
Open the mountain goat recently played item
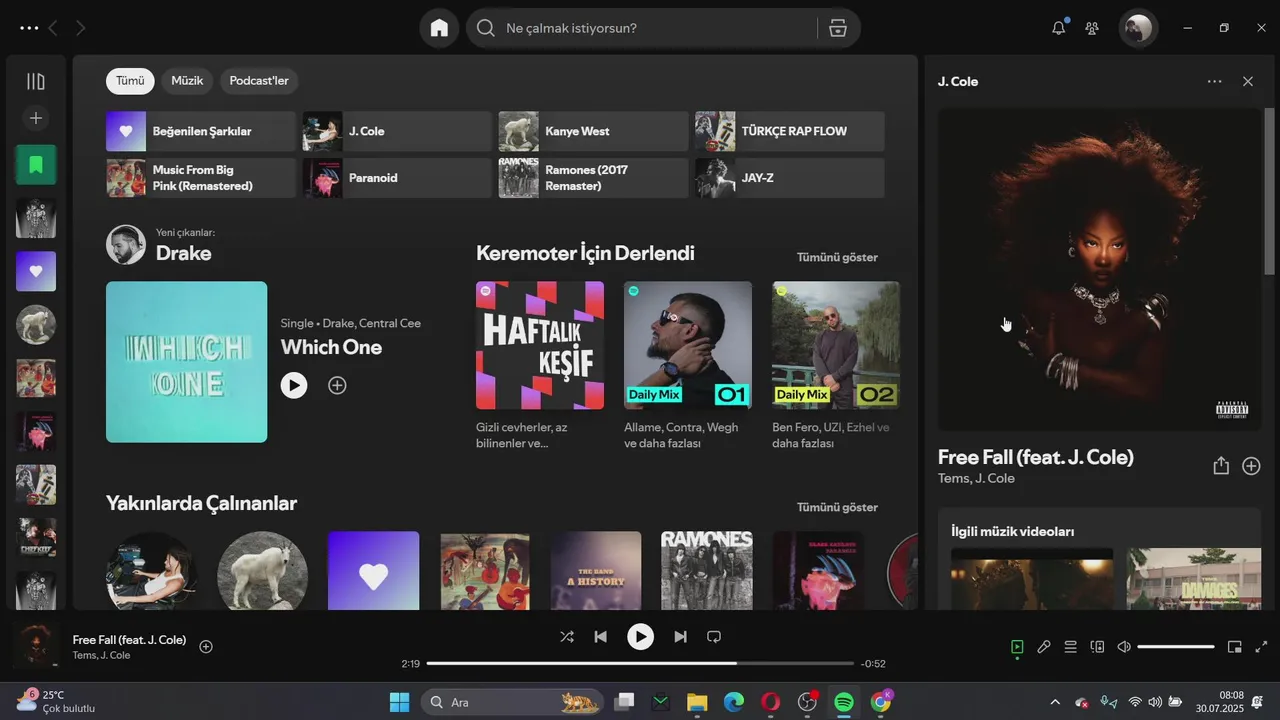pos(262,571)
